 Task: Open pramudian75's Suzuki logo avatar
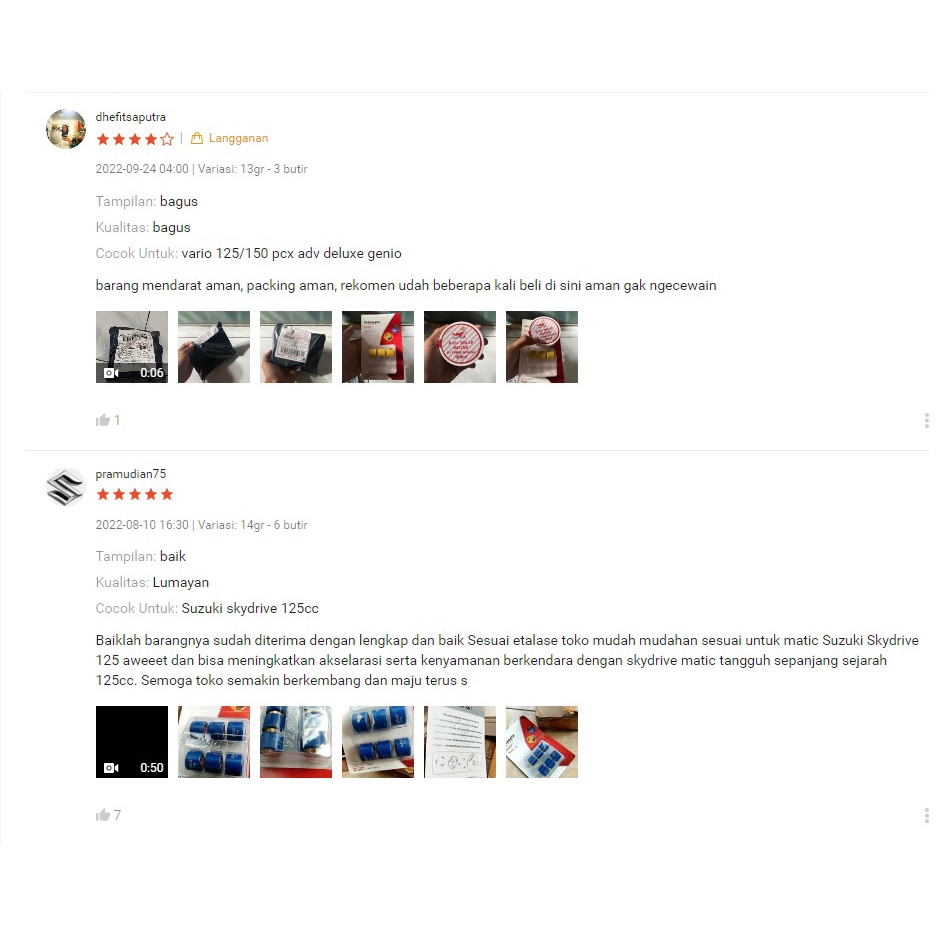[x=66, y=487]
